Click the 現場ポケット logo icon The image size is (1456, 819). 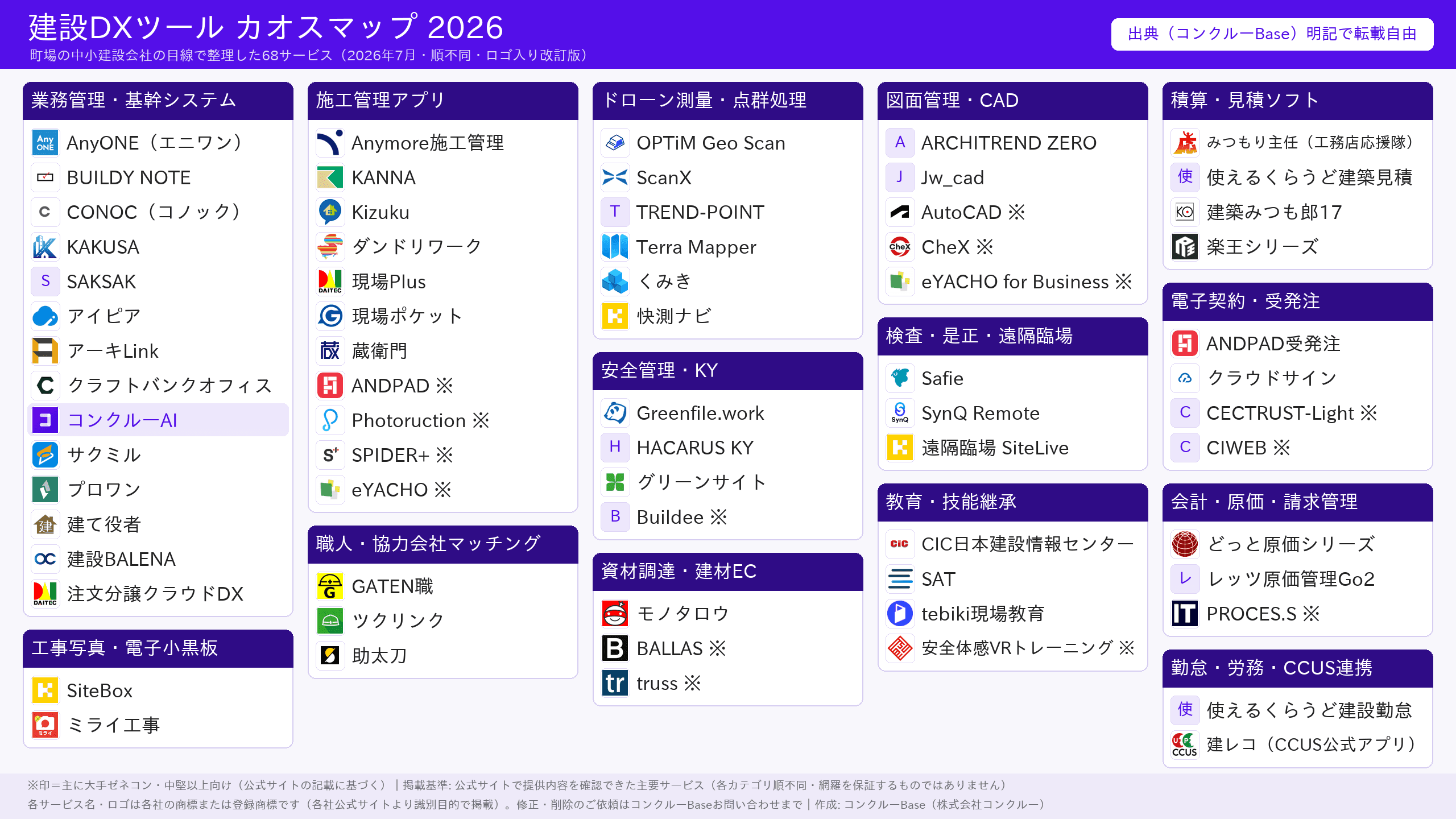330,316
